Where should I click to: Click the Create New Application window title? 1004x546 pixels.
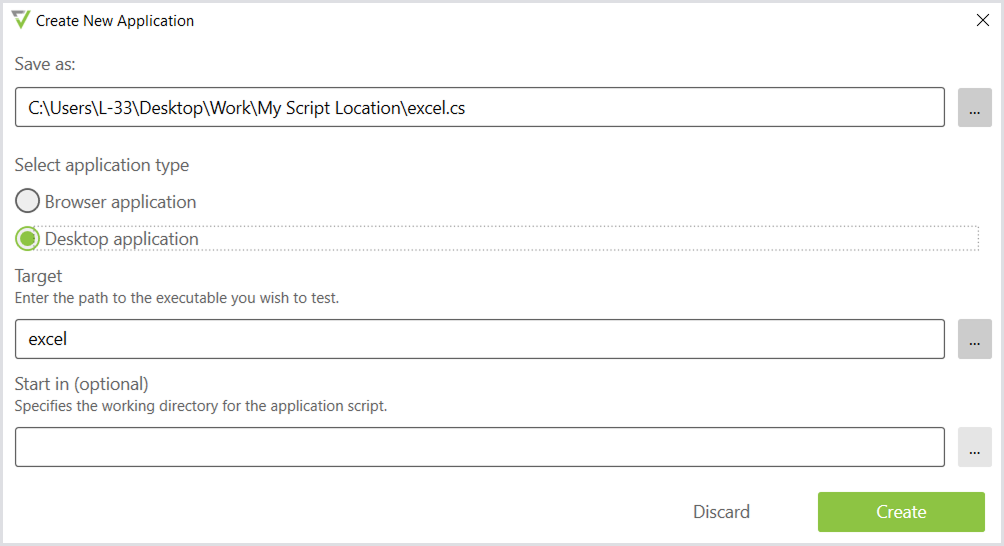pyautogui.click(x=115, y=20)
